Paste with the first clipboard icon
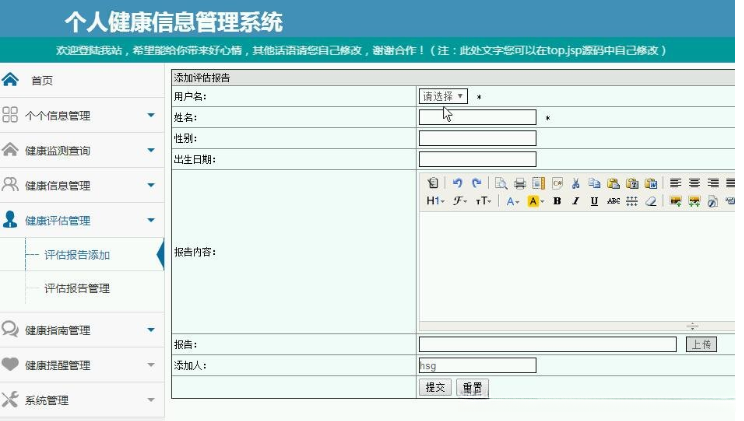The height and width of the screenshot is (421, 744). click(x=613, y=183)
